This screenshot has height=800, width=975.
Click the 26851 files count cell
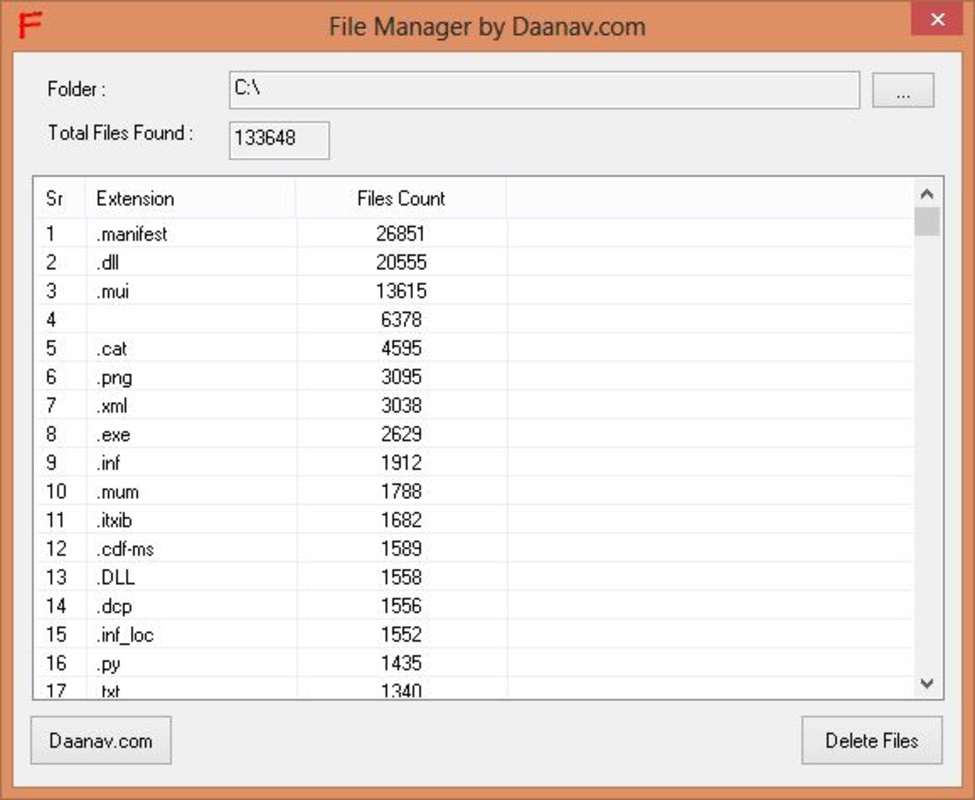coord(401,234)
